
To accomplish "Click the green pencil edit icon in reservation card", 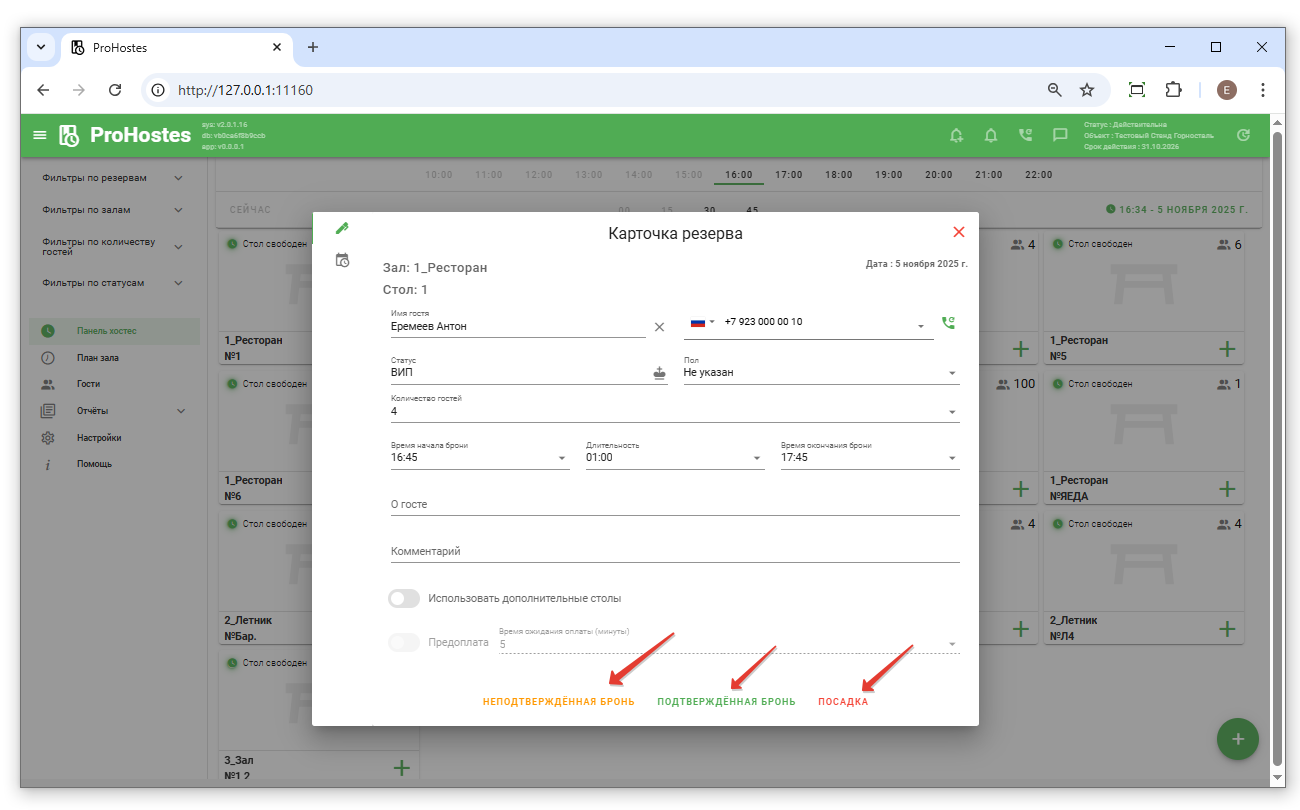I will (342, 228).
